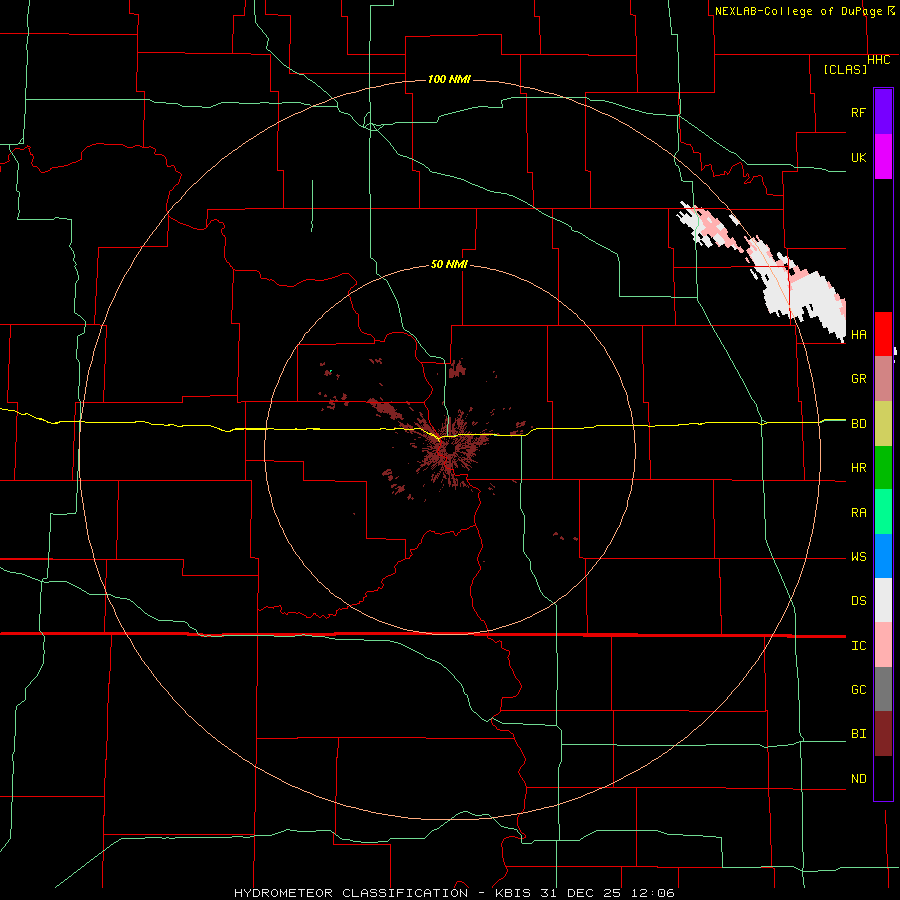Viewport: 900px width, 900px height.
Task: Click the RA legend label
Action: [858, 512]
